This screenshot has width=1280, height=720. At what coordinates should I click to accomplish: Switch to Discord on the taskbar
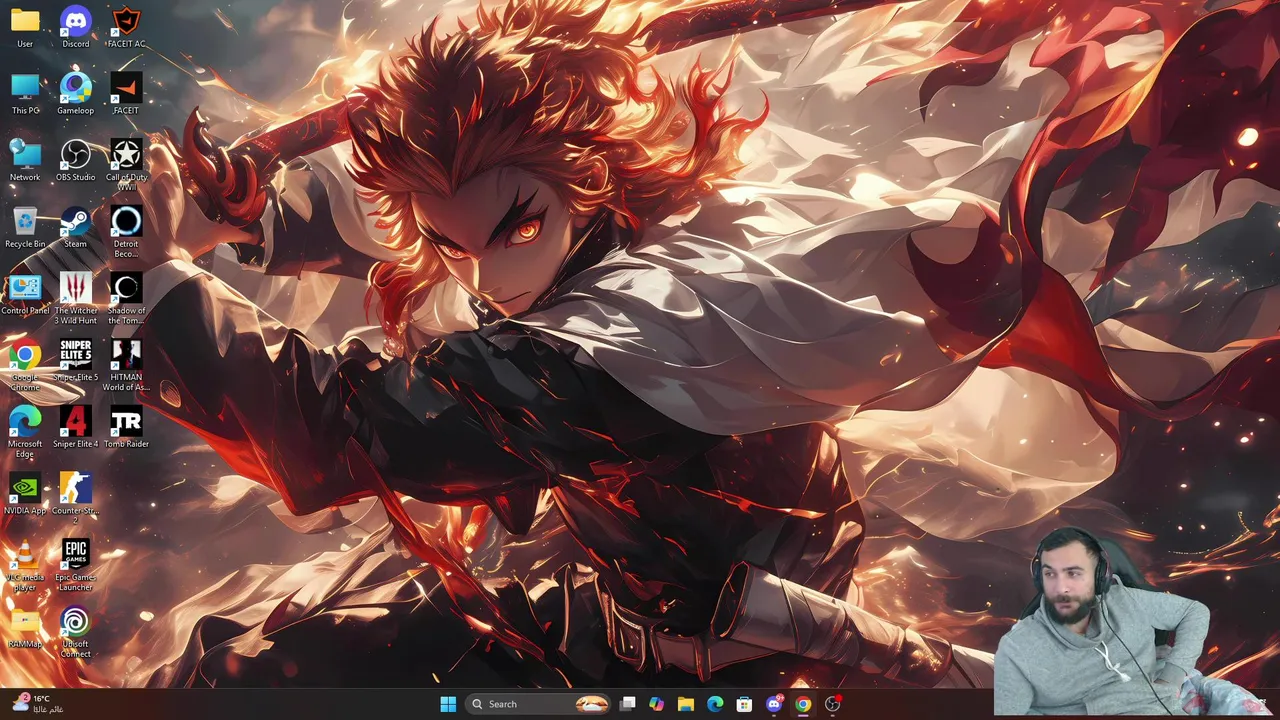click(x=774, y=704)
